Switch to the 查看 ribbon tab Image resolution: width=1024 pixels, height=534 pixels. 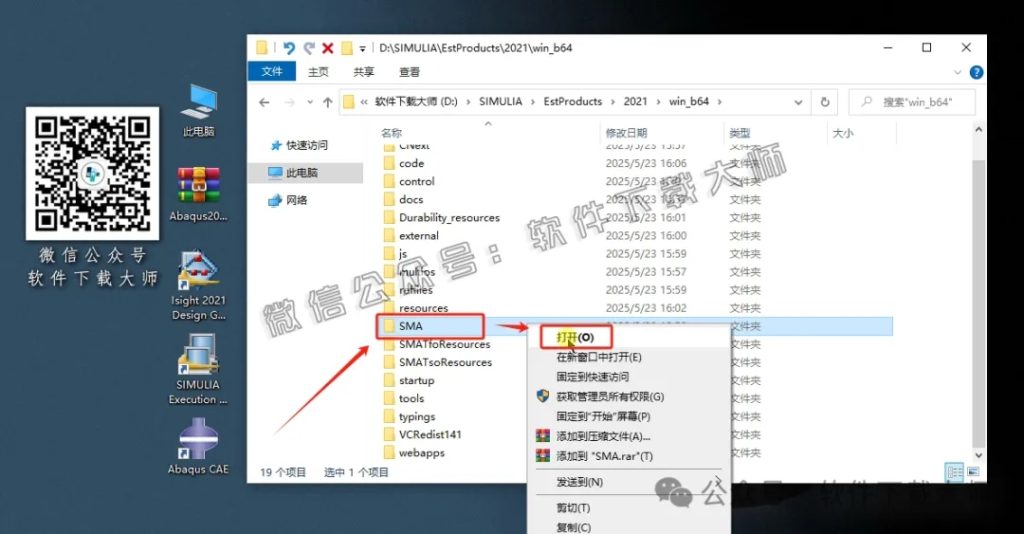point(409,72)
